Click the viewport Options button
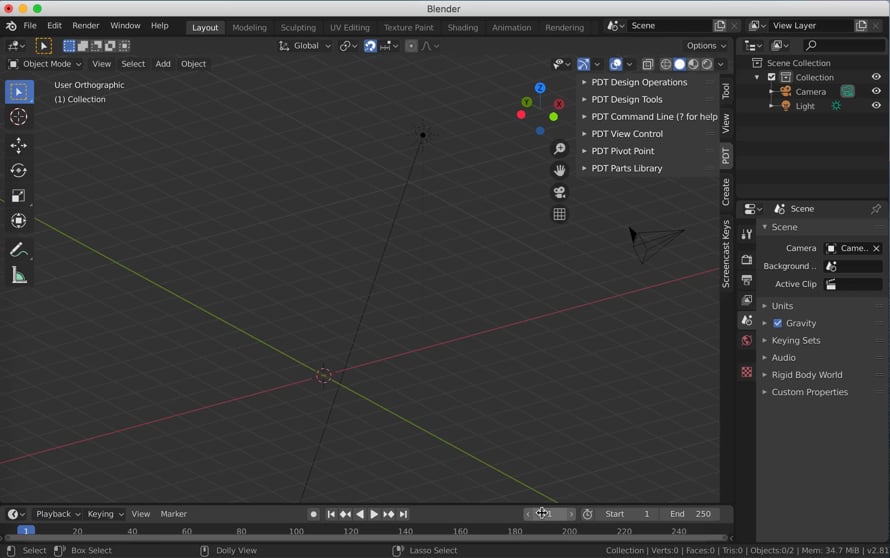This screenshot has height=558, width=890. click(x=706, y=46)
